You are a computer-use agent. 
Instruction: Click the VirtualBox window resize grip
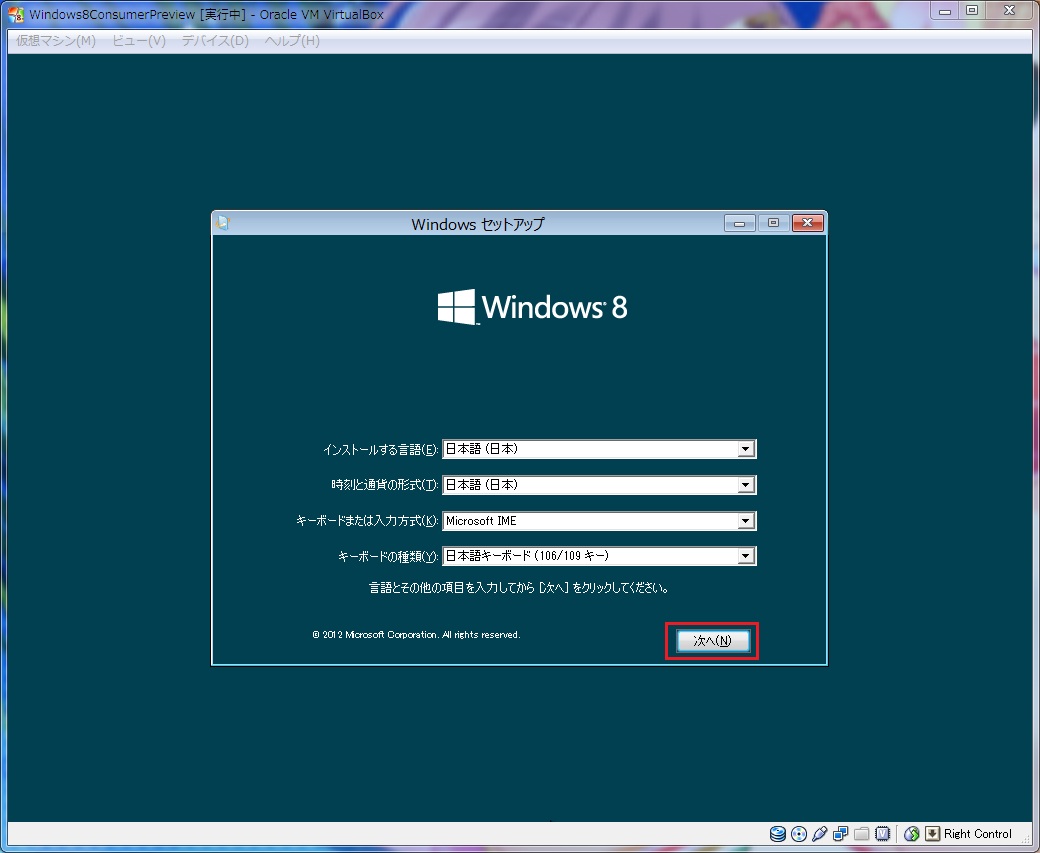(1025, 840)
